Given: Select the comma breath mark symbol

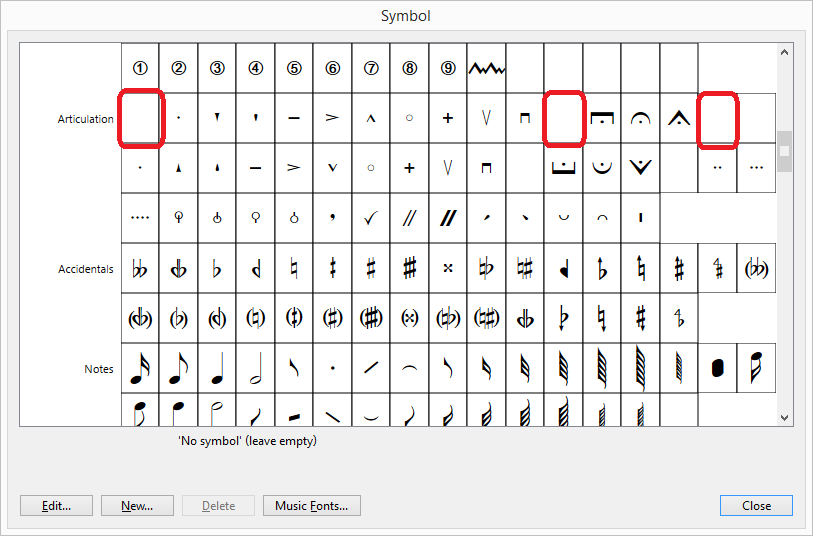Looking at the screenshot, I should [332, 216].
